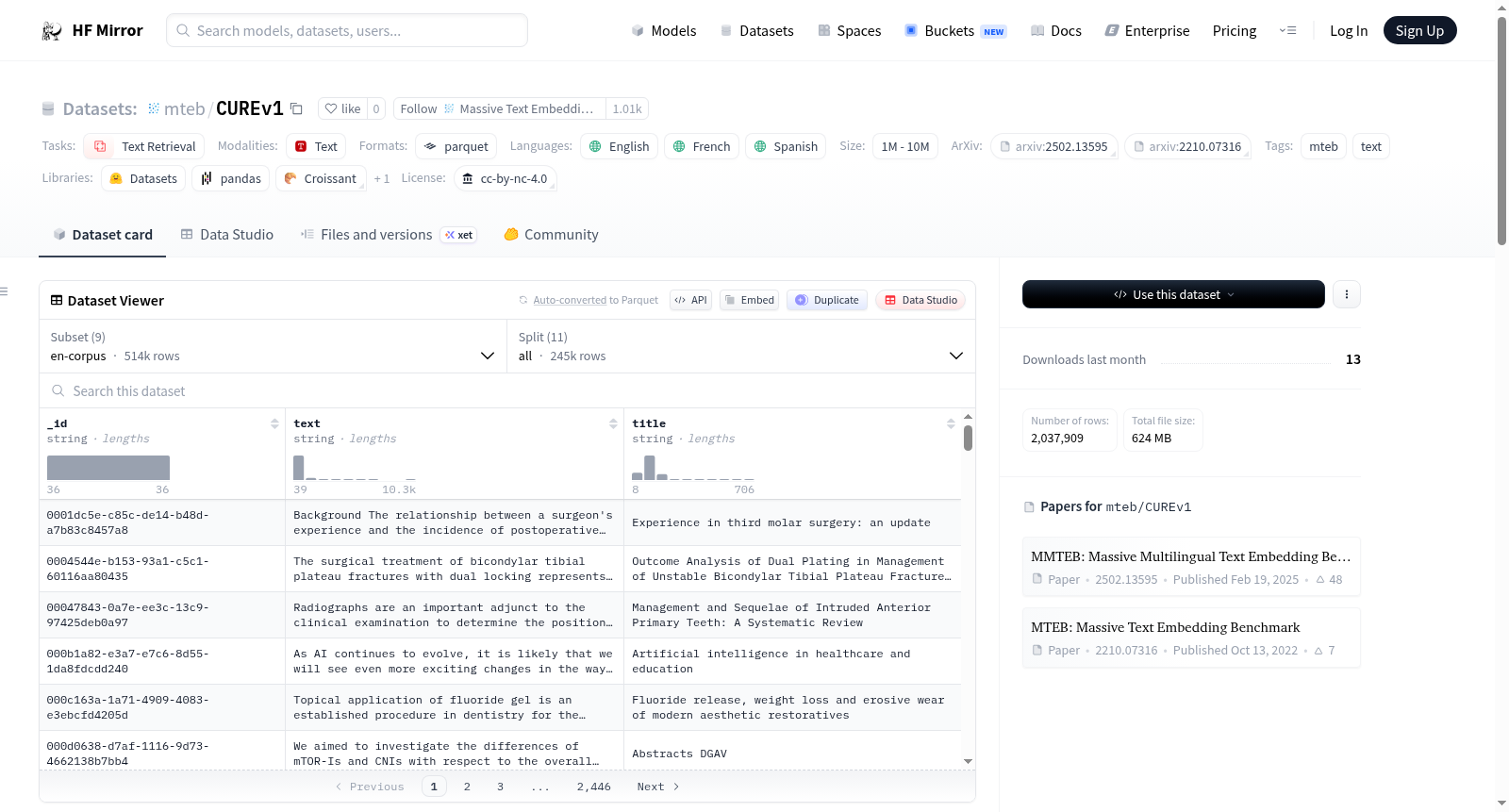Click the text lengths histogram
The height and width of the screenshot is (812, 1509).
(x=354, y=468)
